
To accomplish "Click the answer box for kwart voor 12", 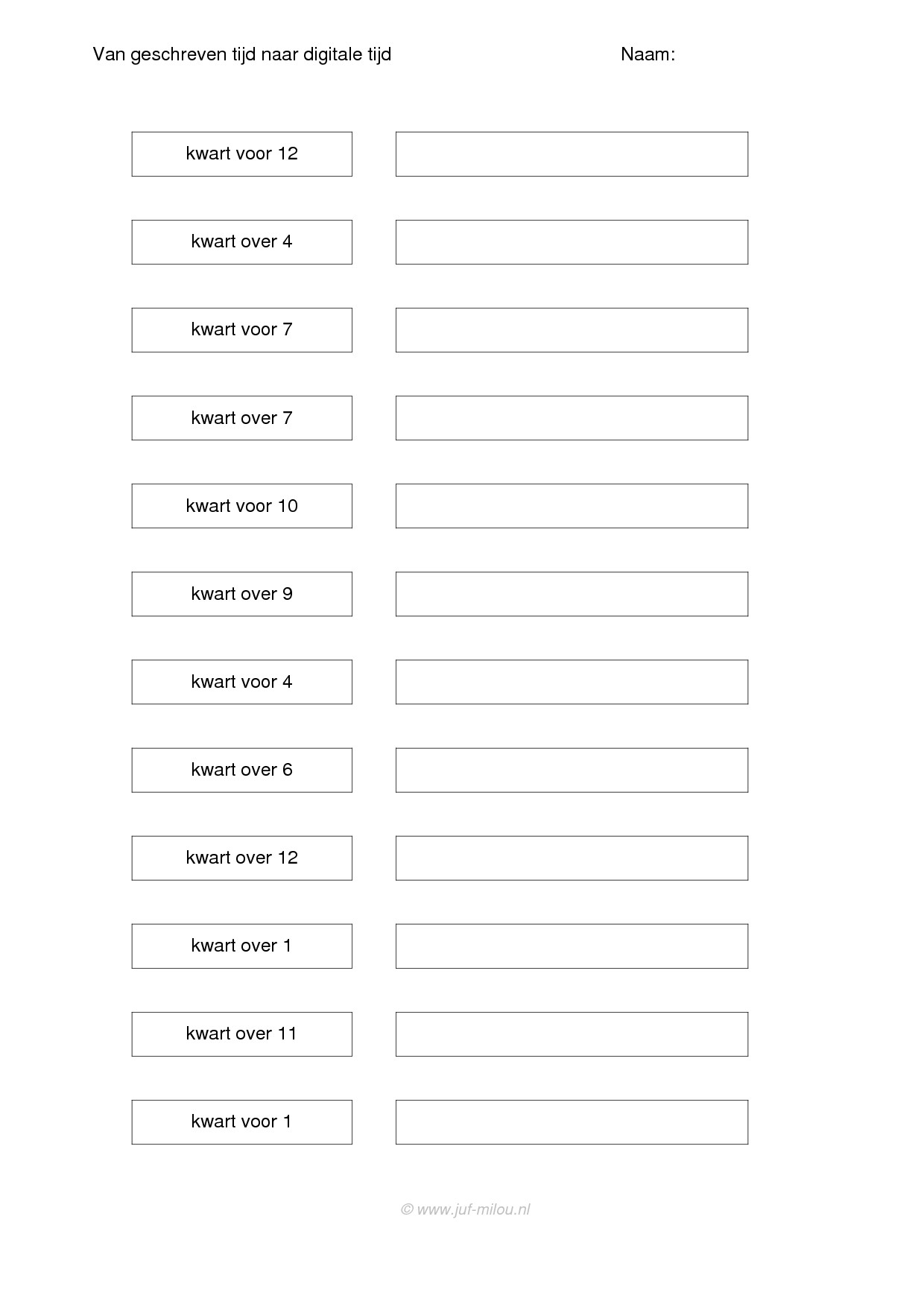I will [x=572, y=154].
